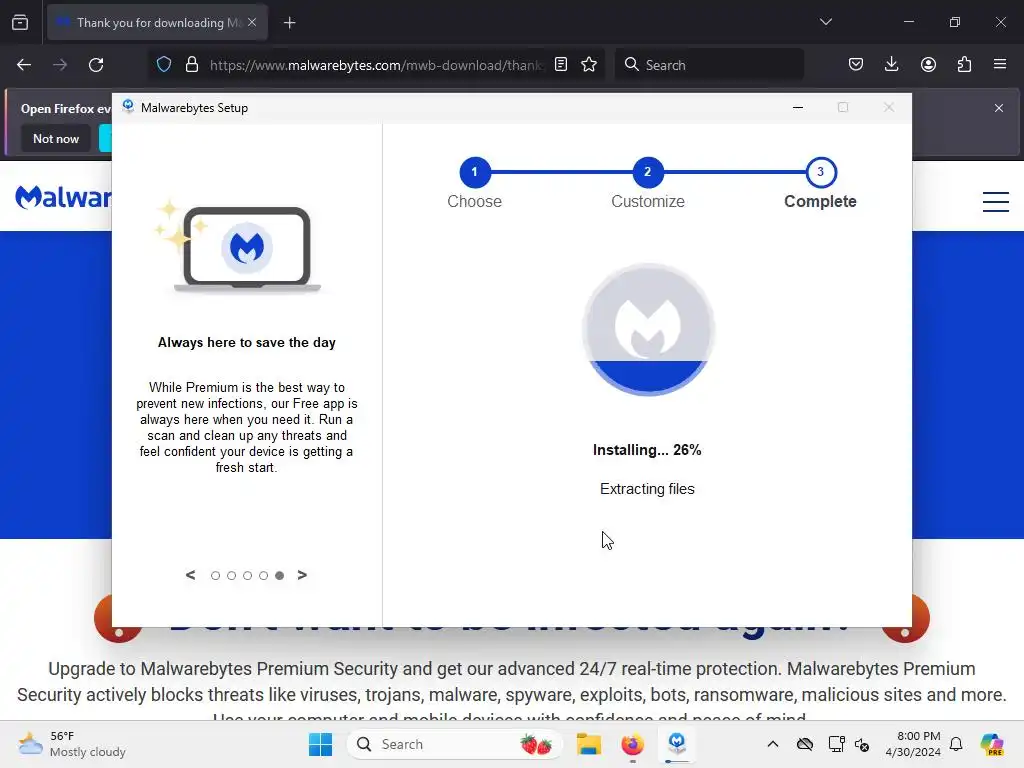Click OneDrive cloud tray icon
This screenshot has width=1024, height=768.
pyautogui.click(x=805, y=744)
